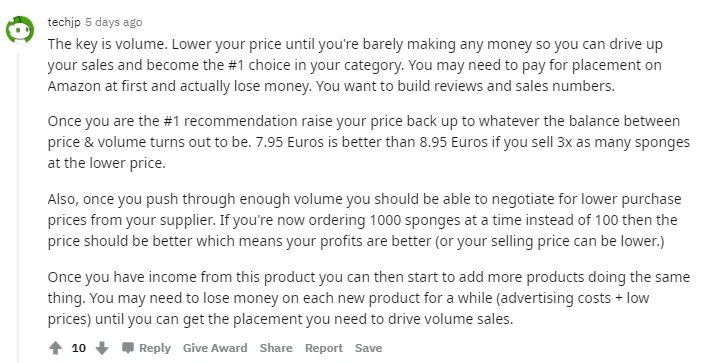This screenshot has width=715, height=363.
Task: Click the "5 days ago" timestamp
Action: 114,22
